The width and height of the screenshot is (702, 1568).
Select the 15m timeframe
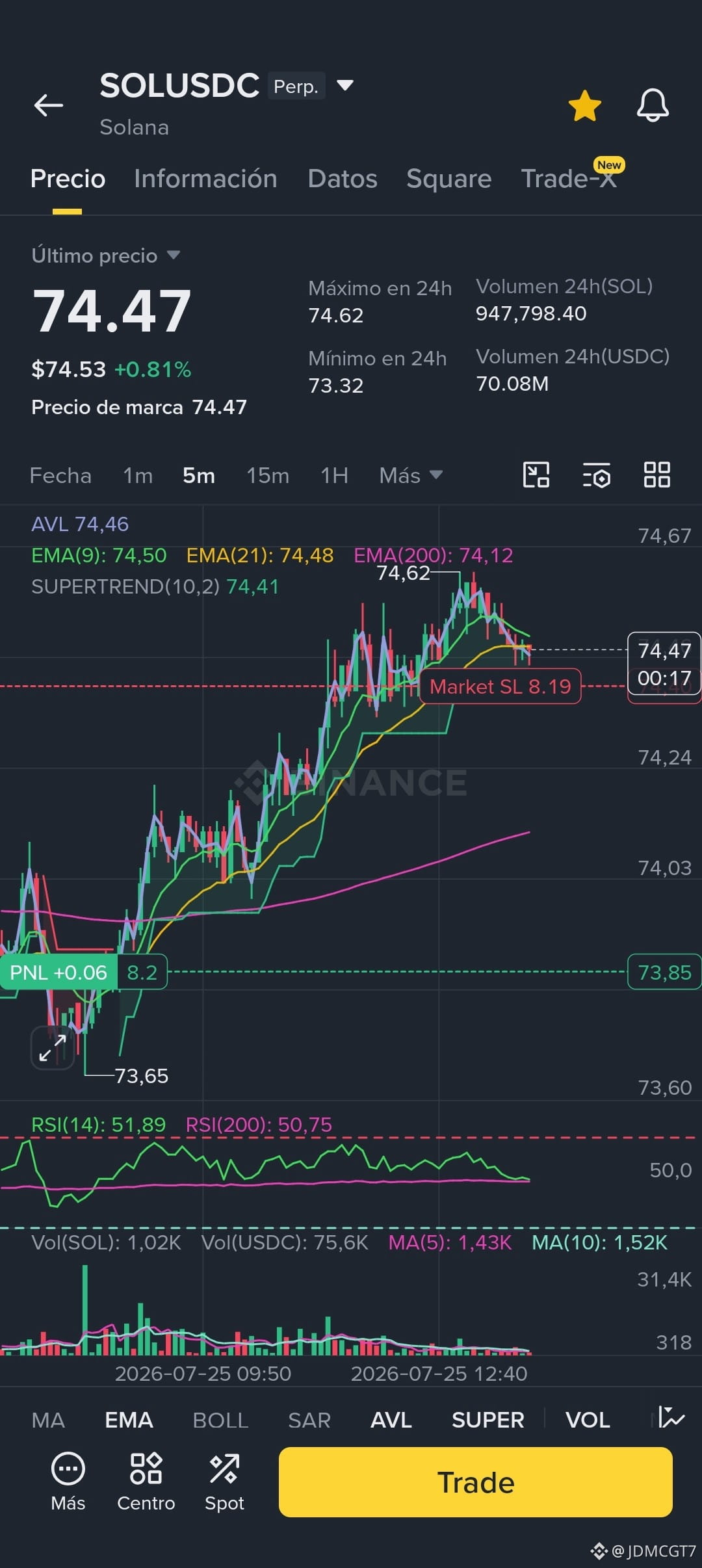[x=268, y=475]
